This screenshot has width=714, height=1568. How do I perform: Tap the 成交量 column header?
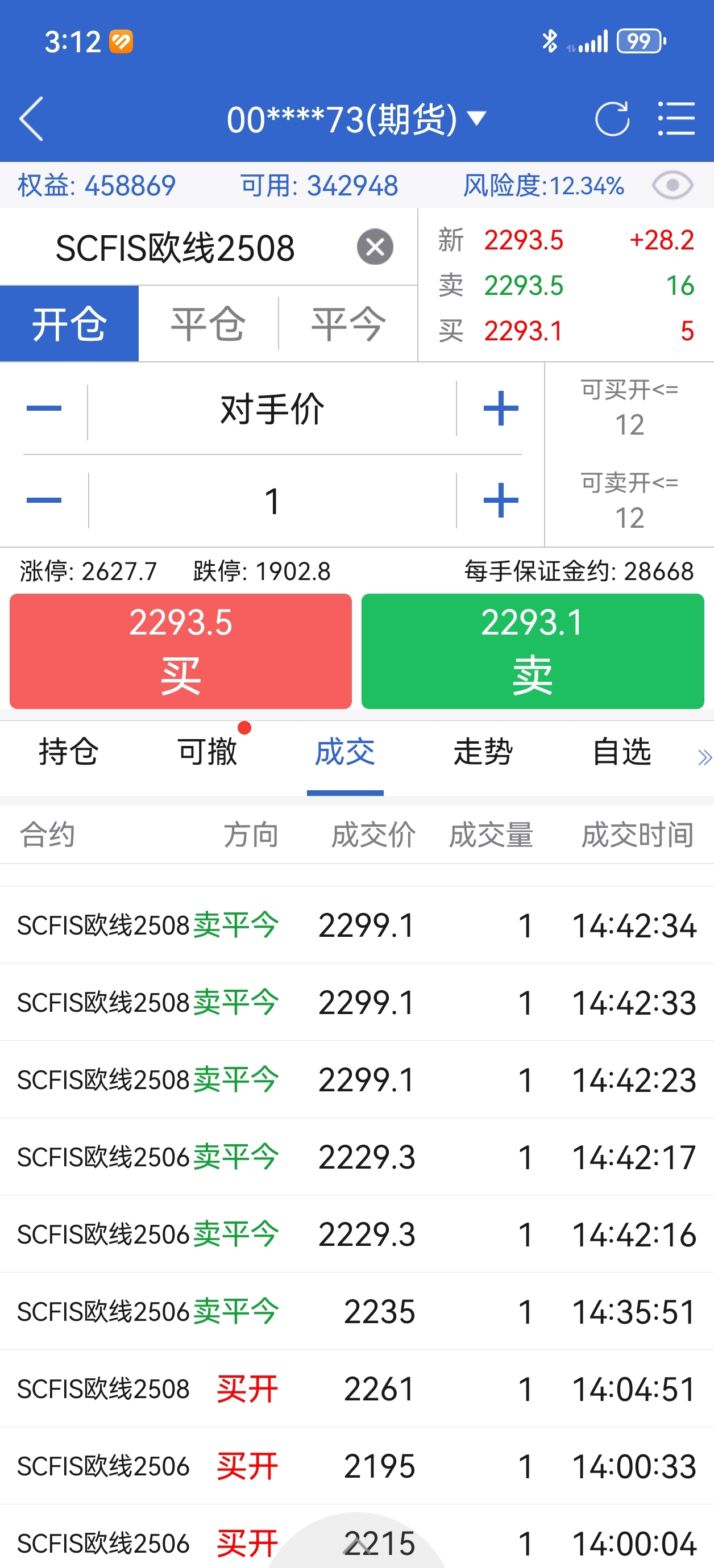(x=491, y=835)
